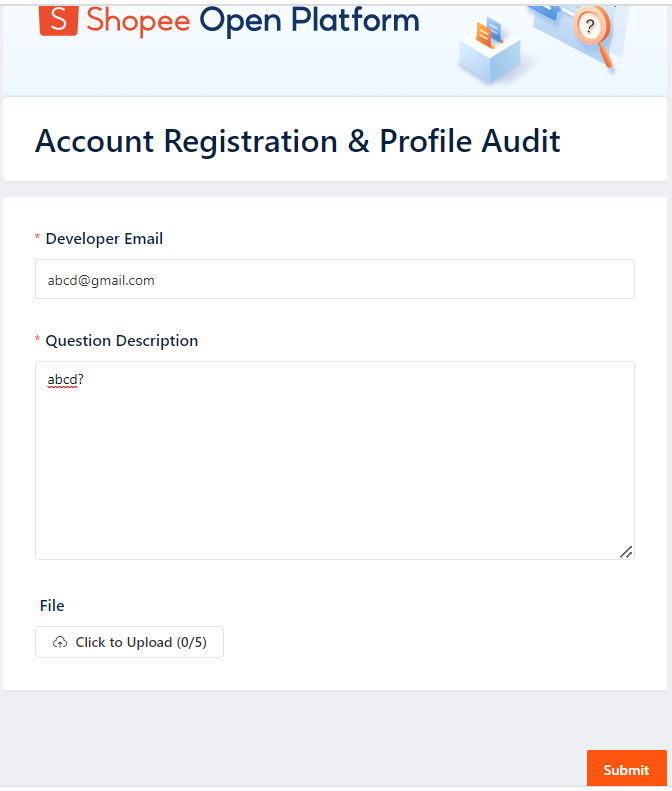Click the textarea resize handle corner

point(626,551)
